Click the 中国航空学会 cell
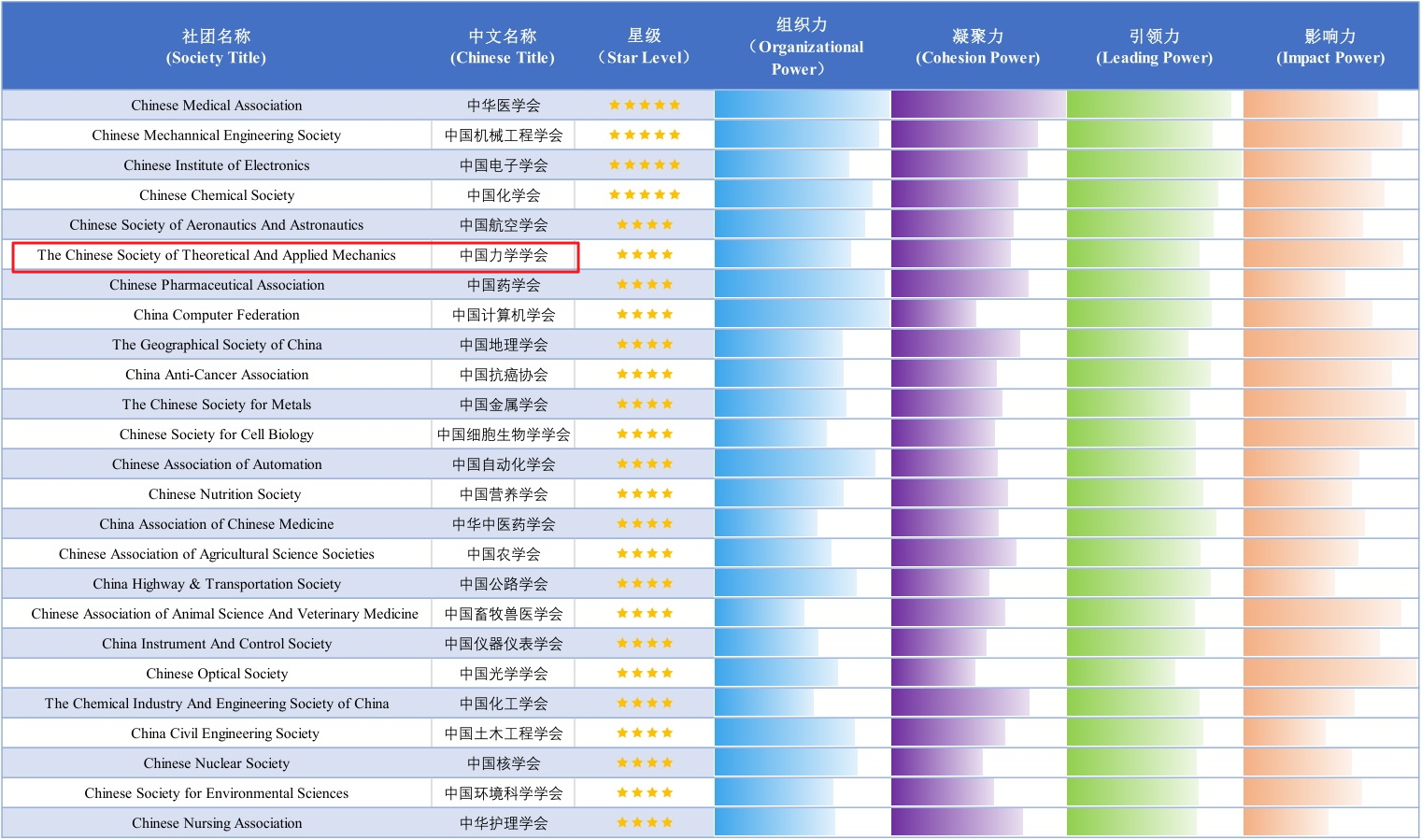1422x840 pixels. tap(504, 225)
